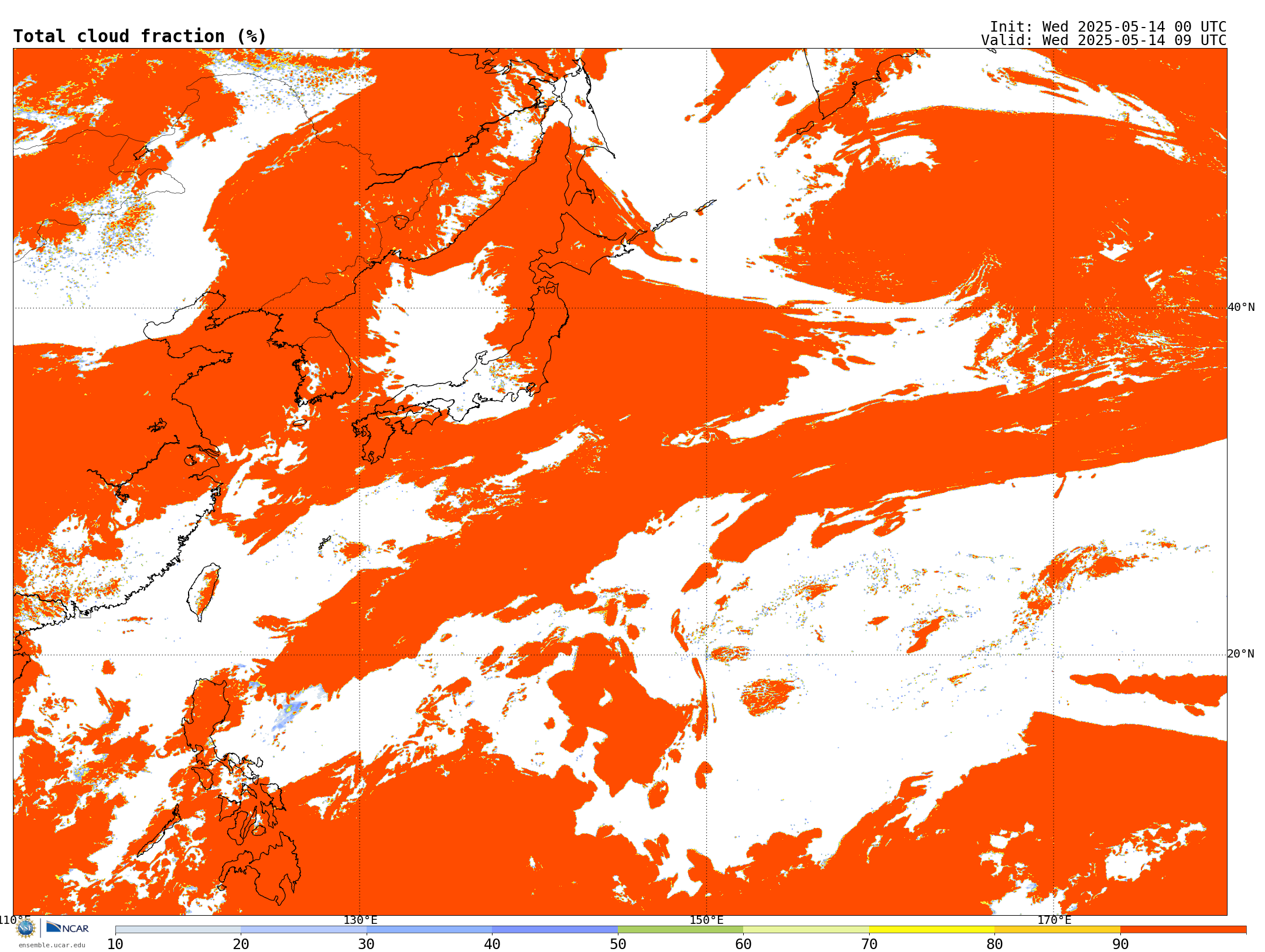Click the 'Total cloud fraction (%)' title

click(139, 36)
